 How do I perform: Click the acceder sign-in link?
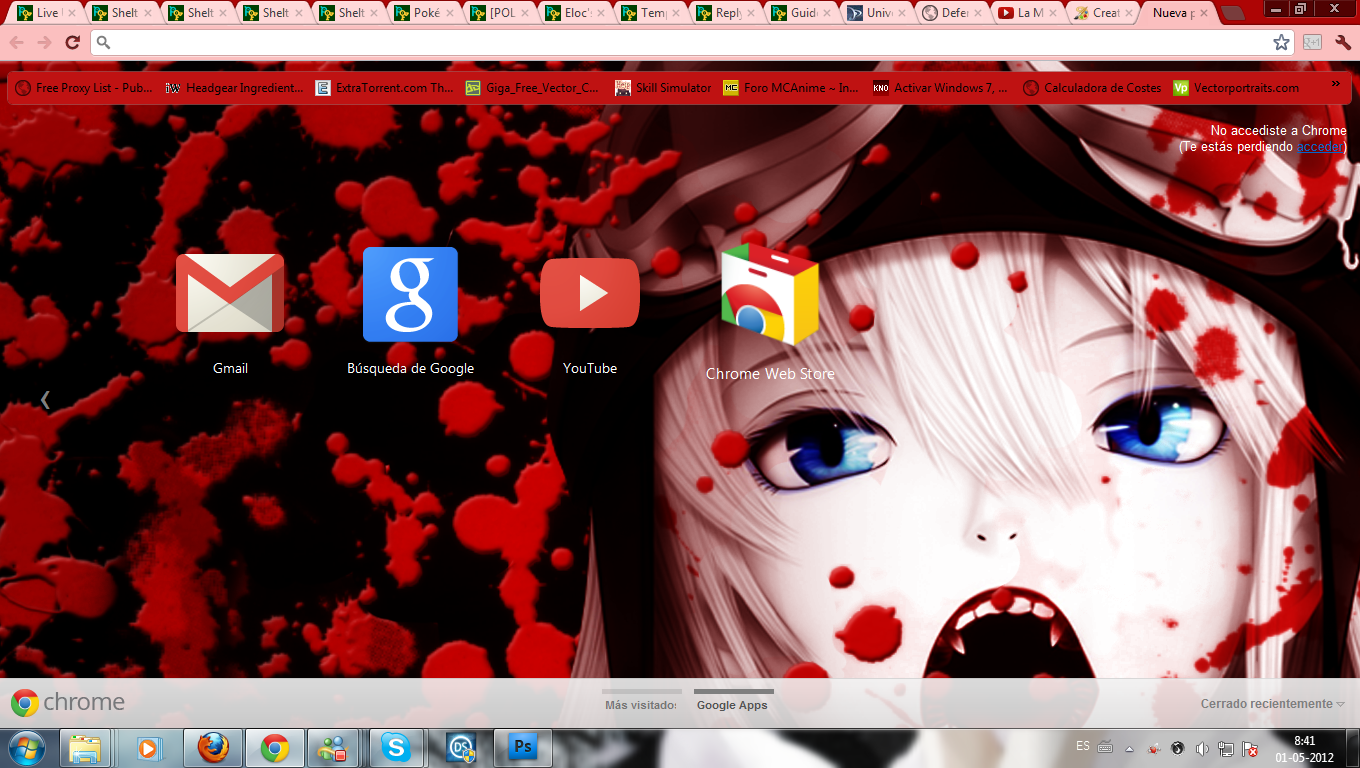(x=1320, y=147)
